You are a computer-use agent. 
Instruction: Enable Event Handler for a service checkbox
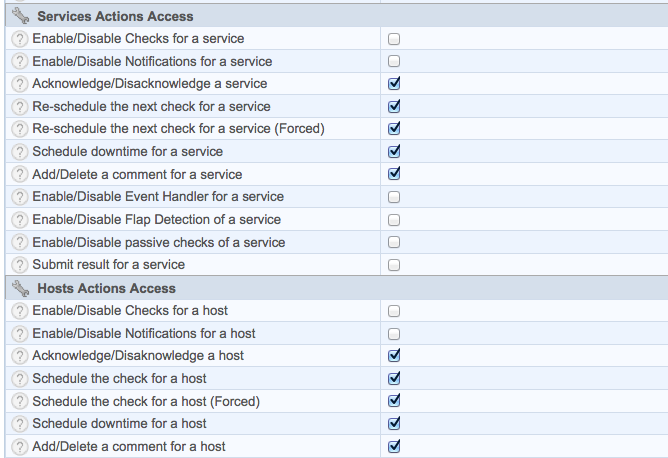pyautogui.click(x=394, y=197)
